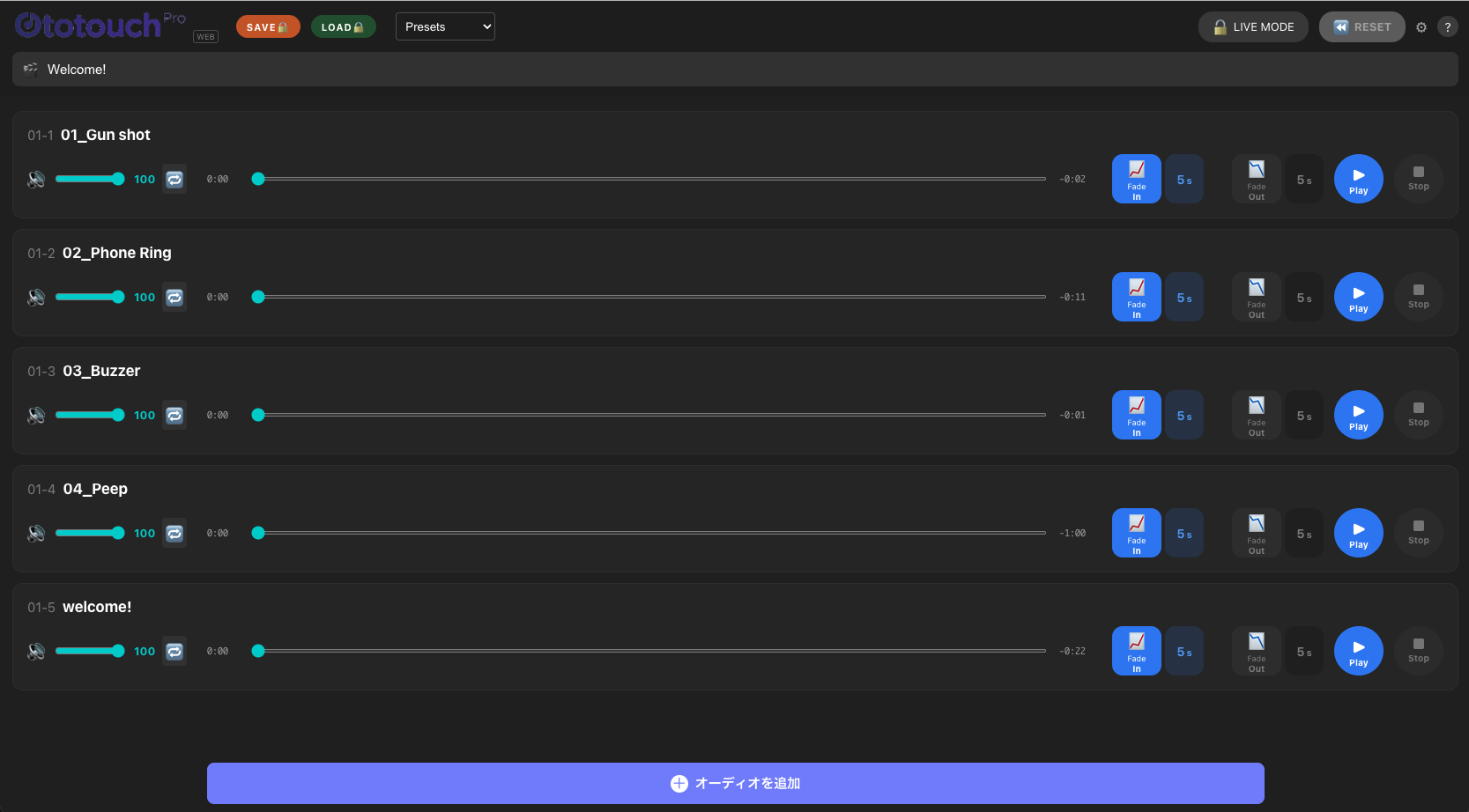
Task: Click the オーディオを追加 button
Action: [x=736, y=783]
